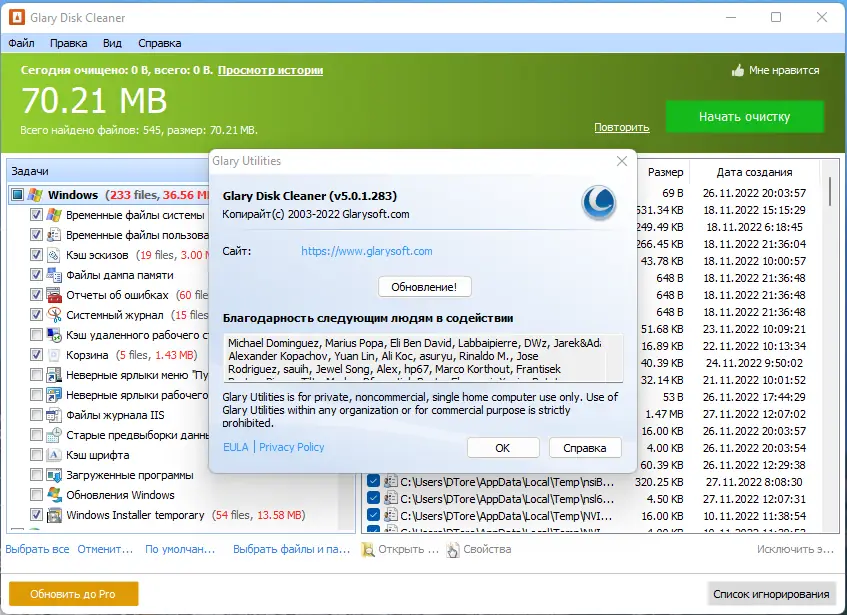This screenshot has height=615, width=847.
Task: Click the Windows Installer temporary icon
Action: (x=53, y=515)
